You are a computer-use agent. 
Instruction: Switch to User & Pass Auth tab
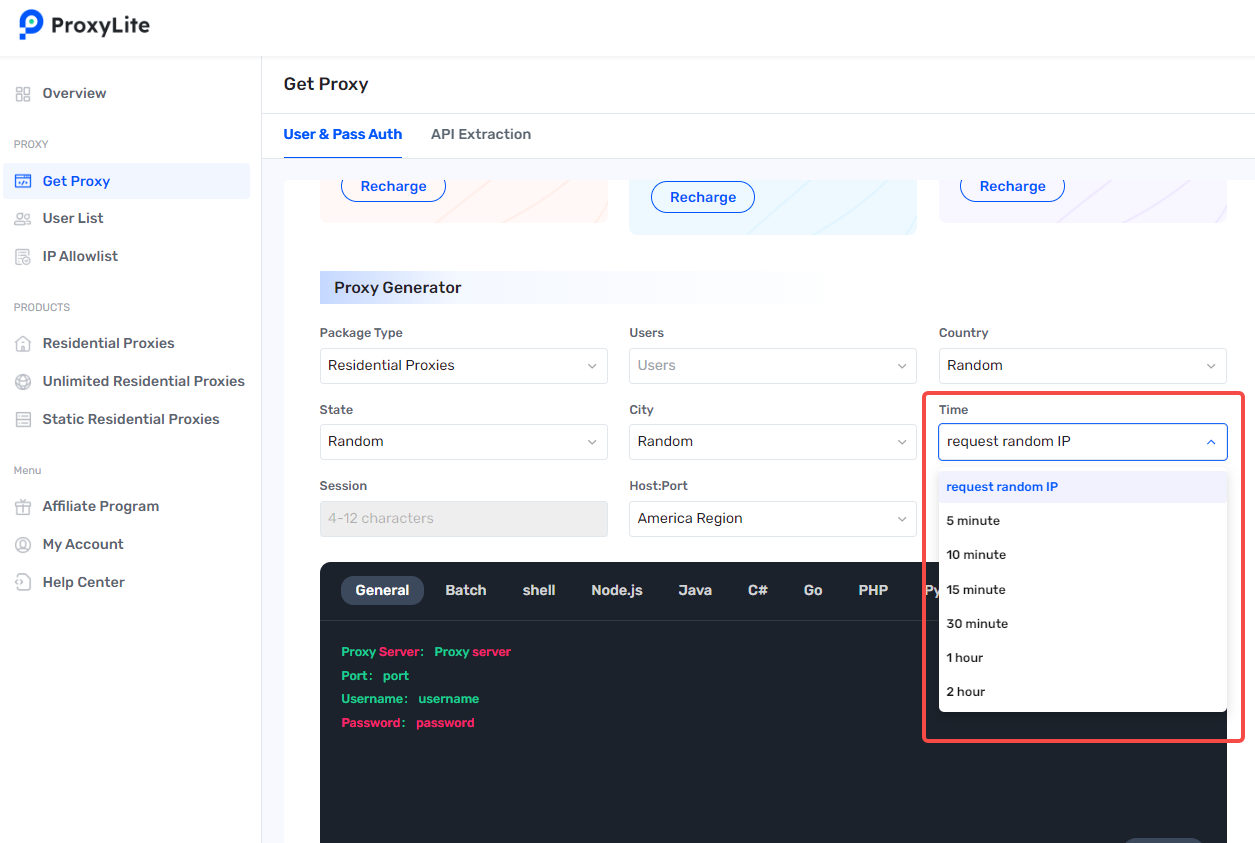(343, 134)
